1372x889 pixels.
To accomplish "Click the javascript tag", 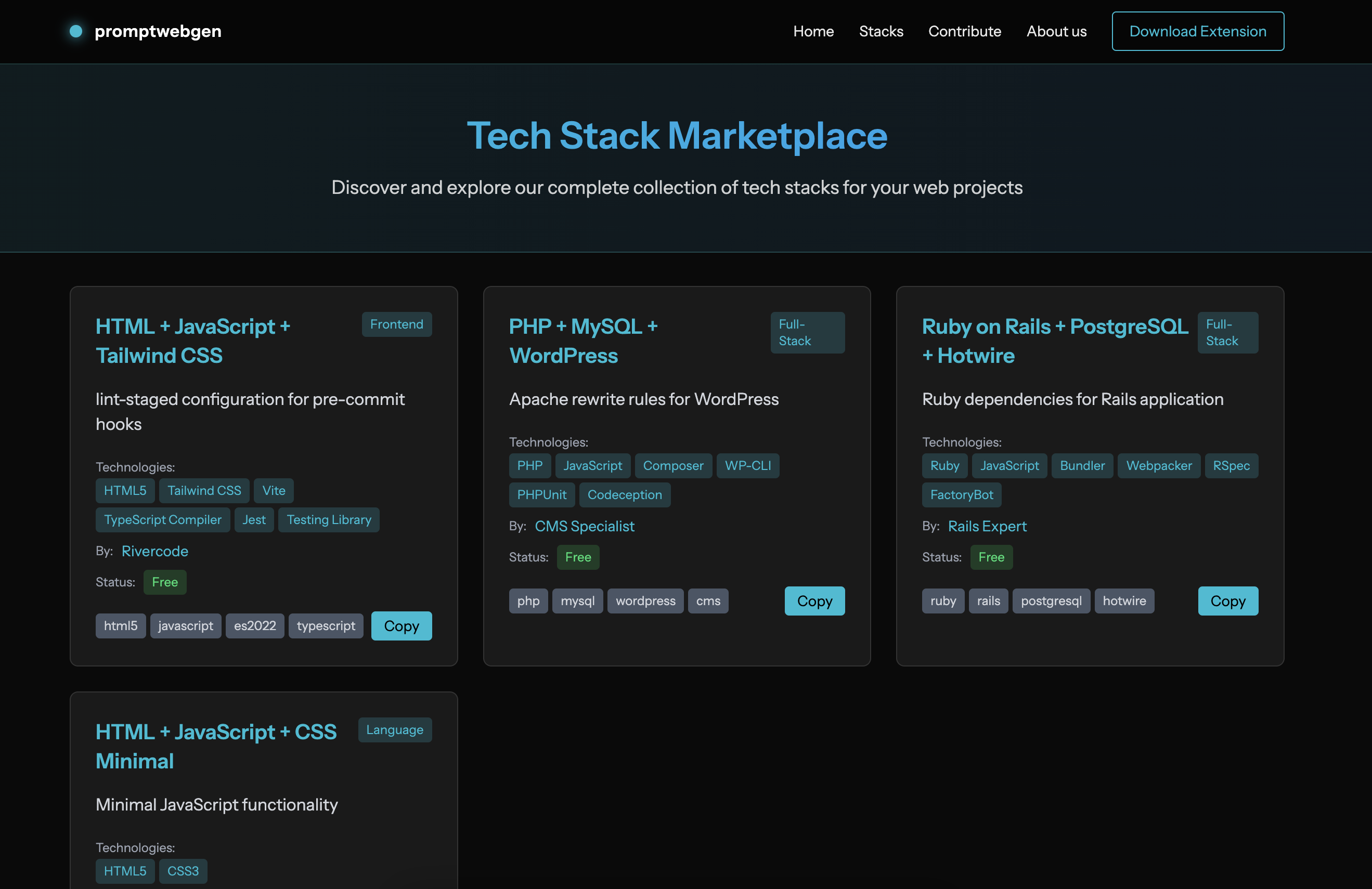I will [185, 626].
